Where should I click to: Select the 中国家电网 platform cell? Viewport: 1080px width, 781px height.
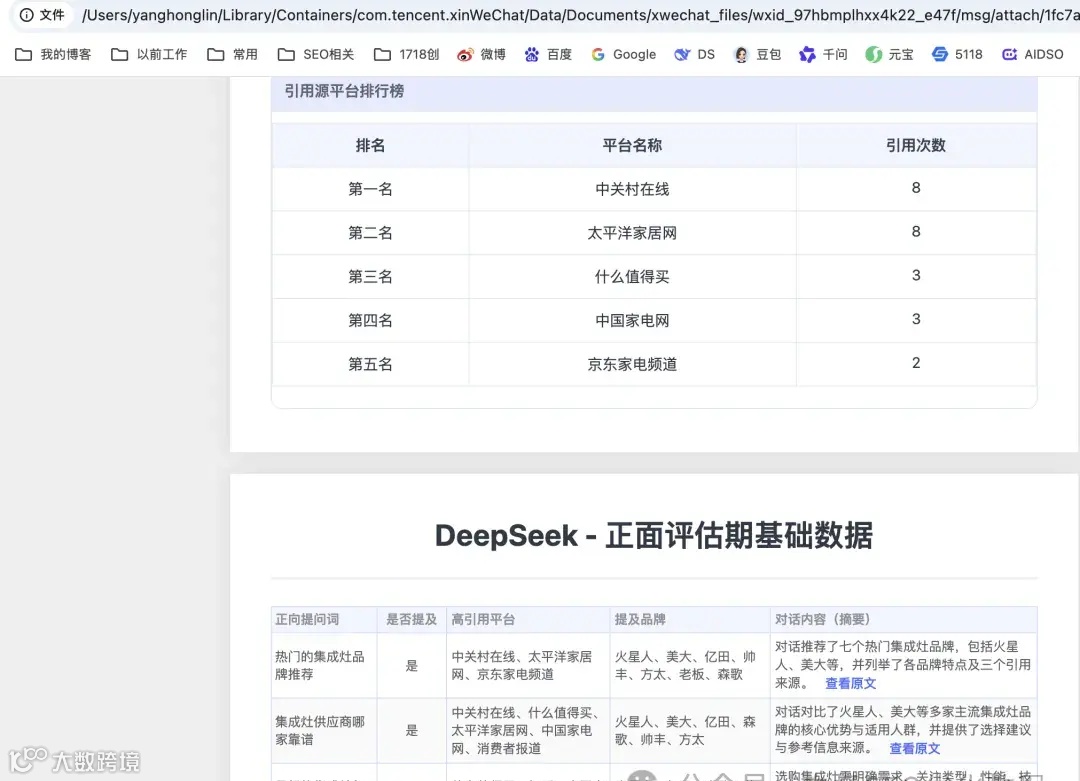click(632, 320)
